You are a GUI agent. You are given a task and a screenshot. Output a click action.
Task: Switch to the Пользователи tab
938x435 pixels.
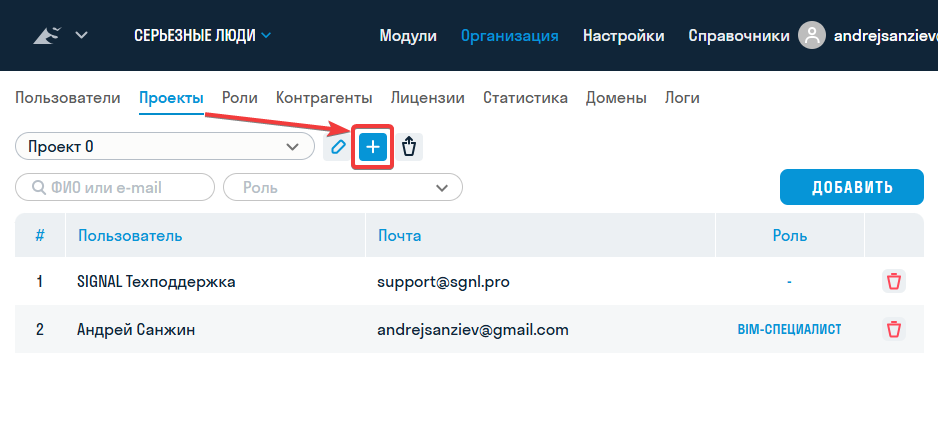click(68, 98)
